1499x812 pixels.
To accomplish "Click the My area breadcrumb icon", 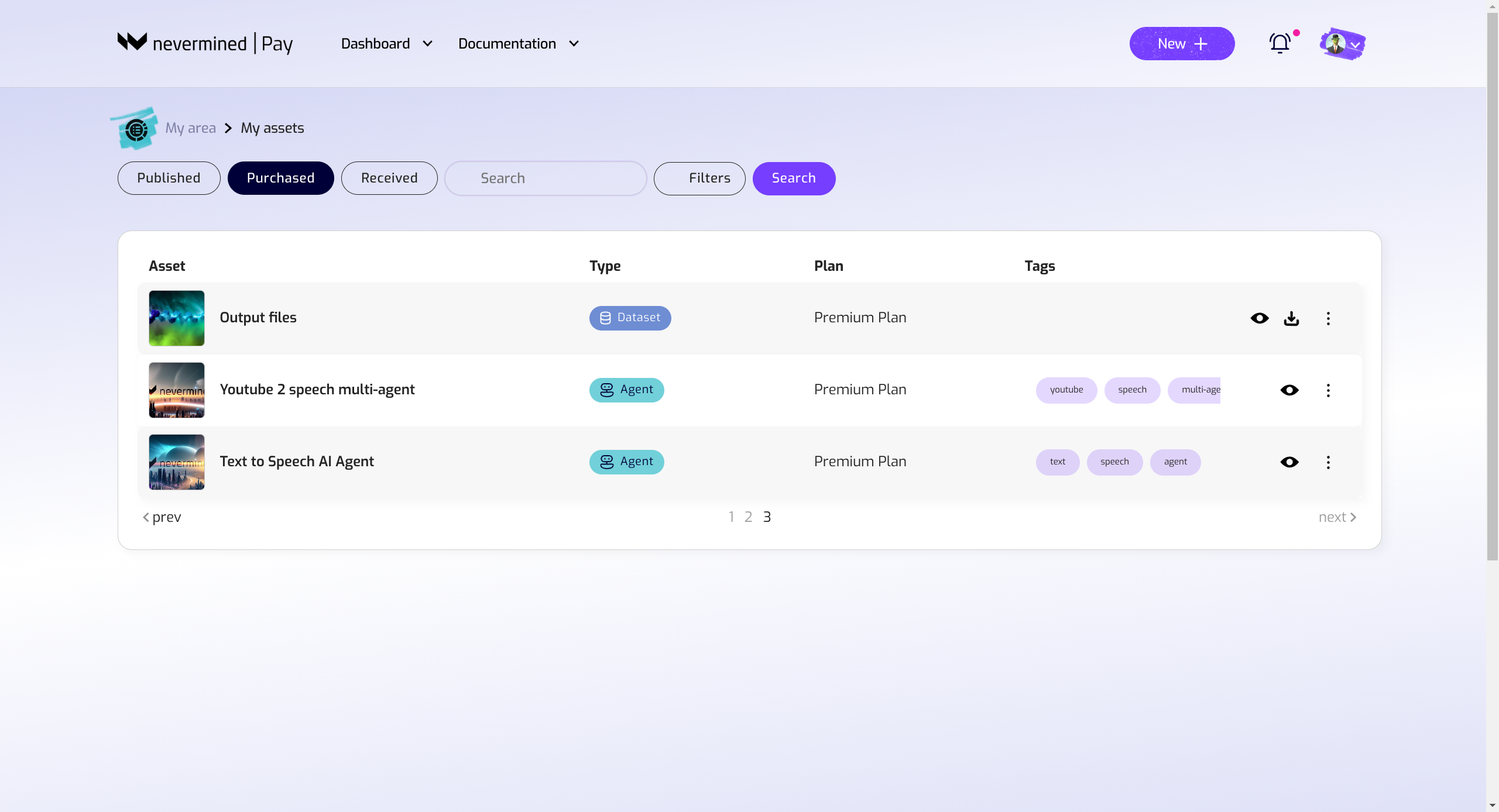I will [136, 129].
